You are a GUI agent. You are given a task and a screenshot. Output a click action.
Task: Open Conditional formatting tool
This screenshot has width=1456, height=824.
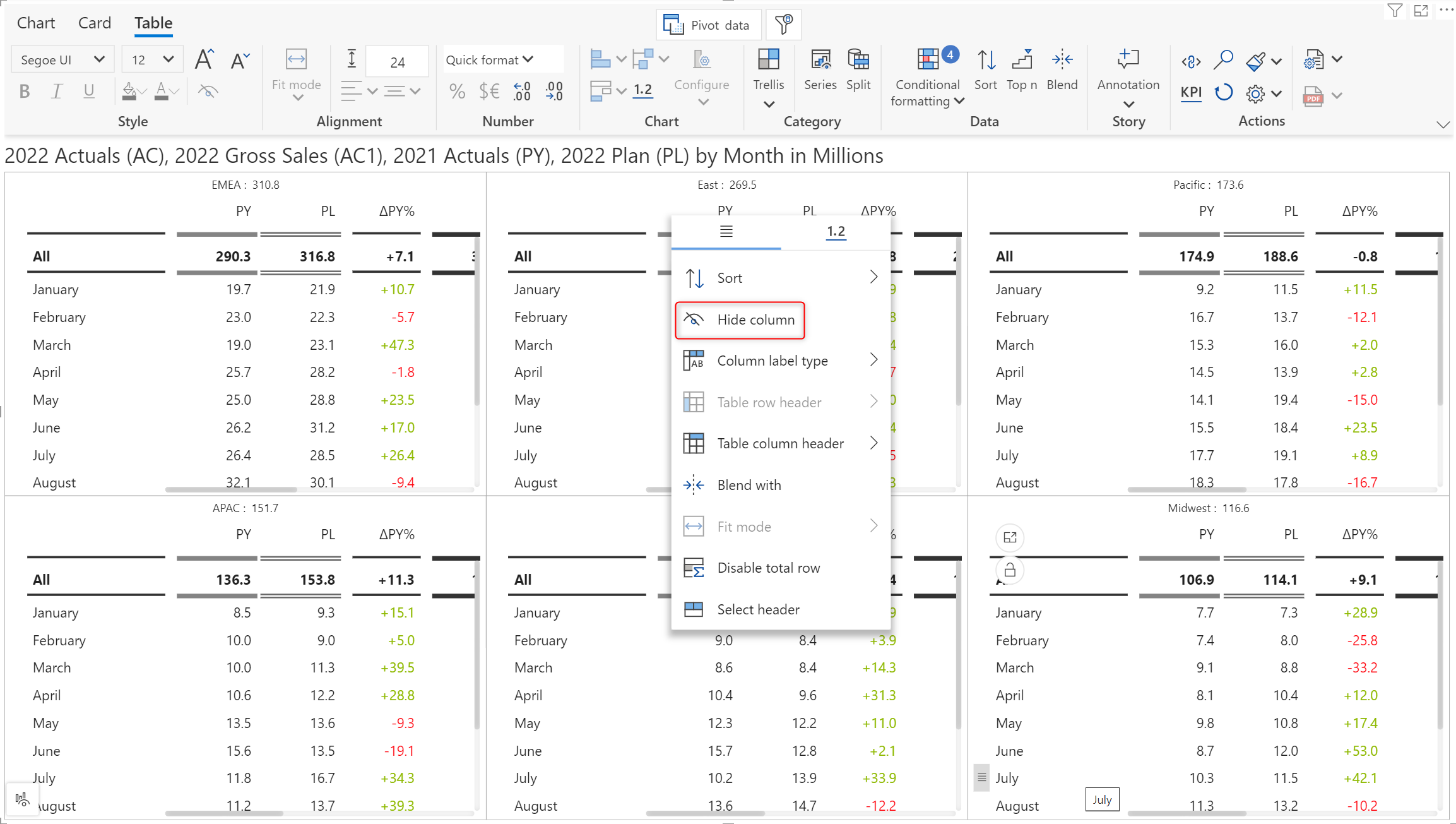pos(928,61)
